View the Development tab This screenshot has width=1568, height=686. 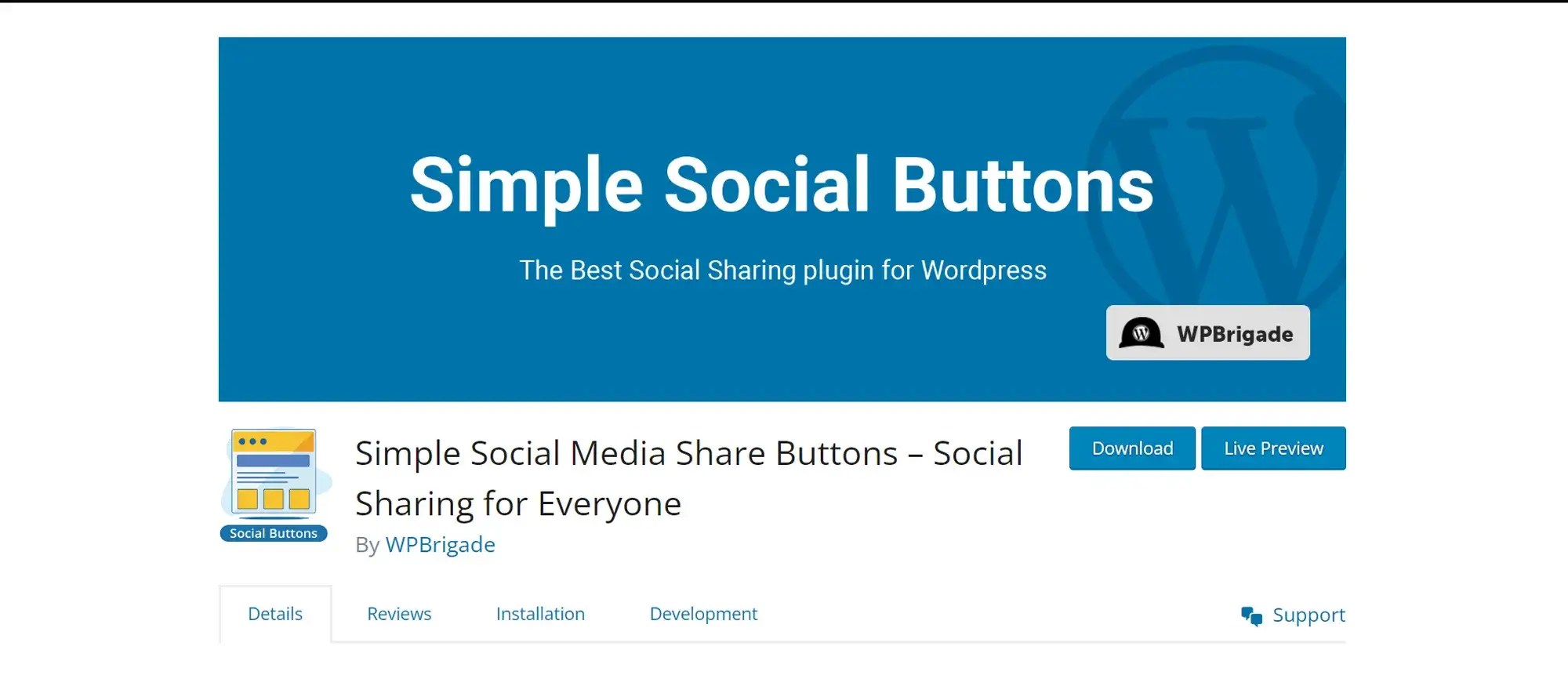click(x=703, y=614)
